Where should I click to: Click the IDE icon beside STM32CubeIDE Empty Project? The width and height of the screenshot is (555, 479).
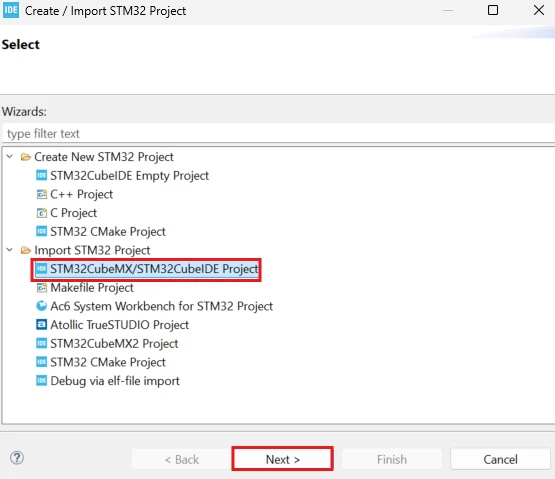[41, 176]
